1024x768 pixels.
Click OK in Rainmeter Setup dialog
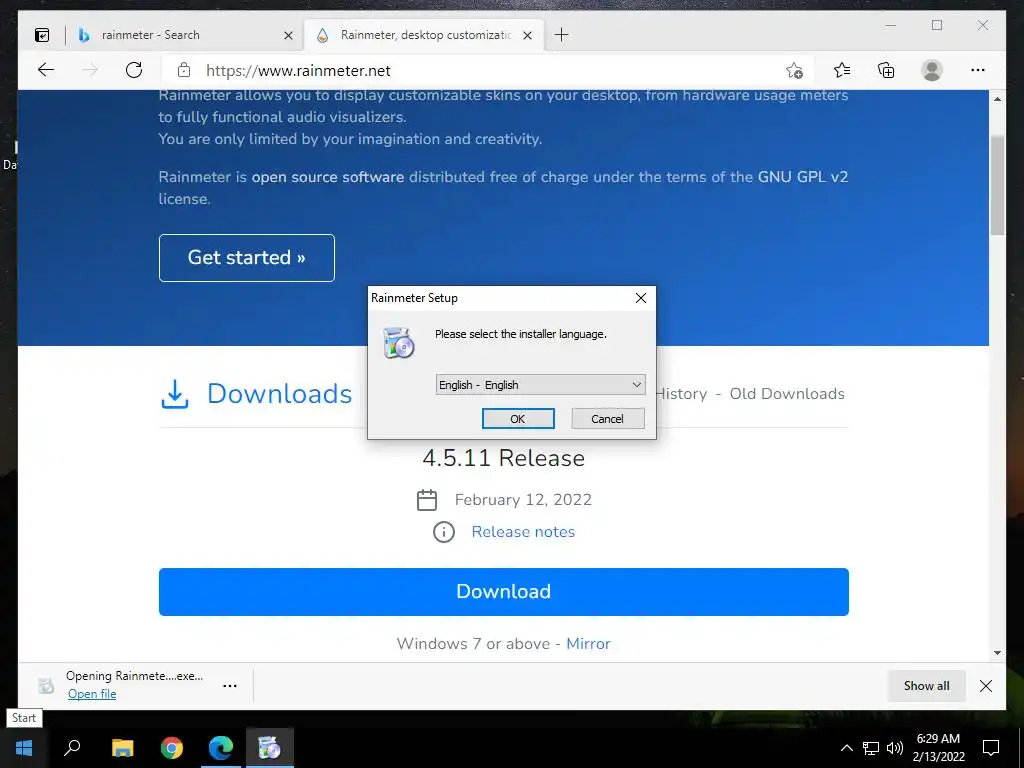tap(518, 419)
